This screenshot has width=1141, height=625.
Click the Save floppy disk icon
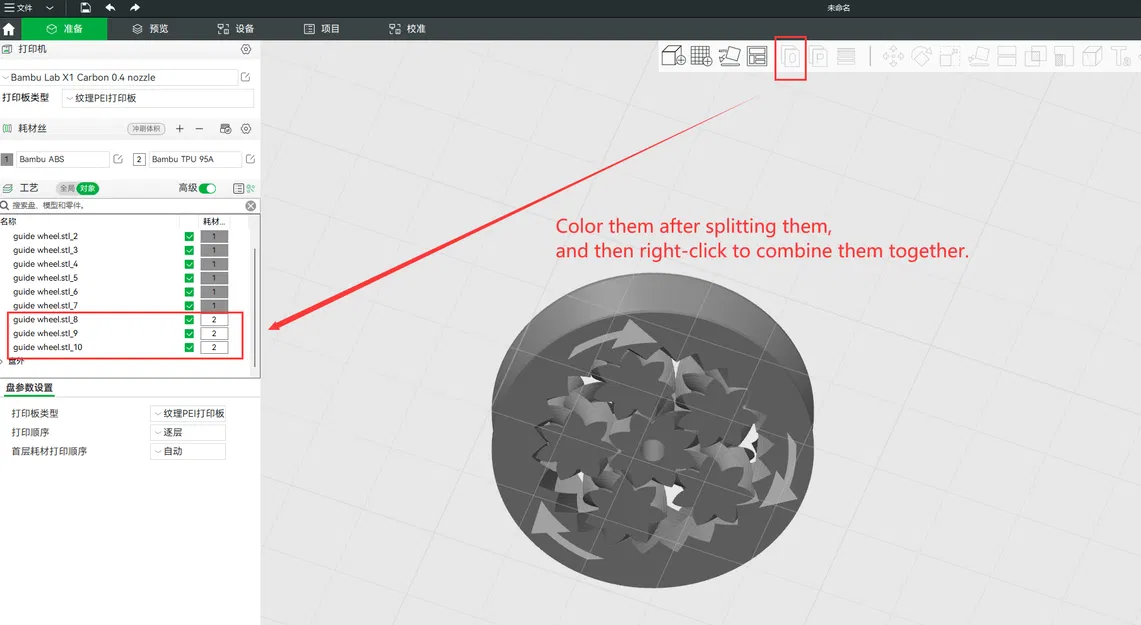[85, 7]
